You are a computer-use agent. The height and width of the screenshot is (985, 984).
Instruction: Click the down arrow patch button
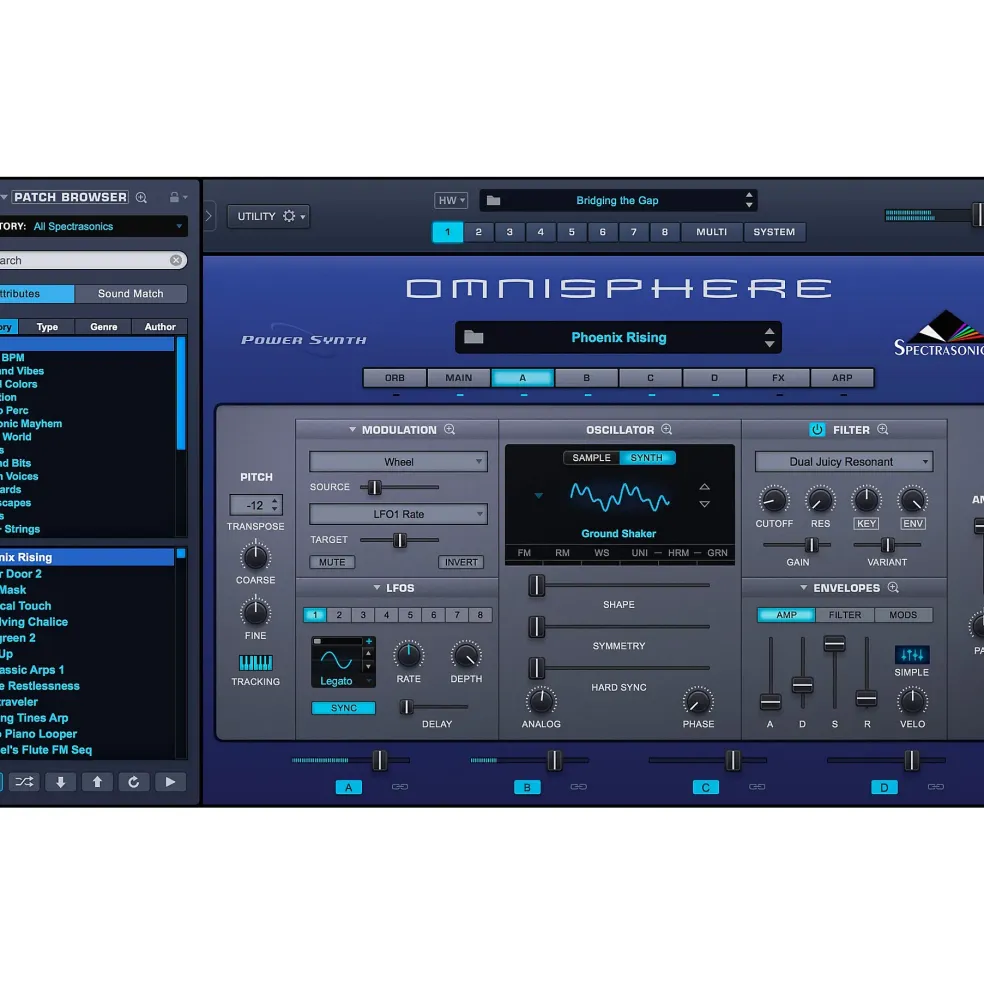pos(60,782)
